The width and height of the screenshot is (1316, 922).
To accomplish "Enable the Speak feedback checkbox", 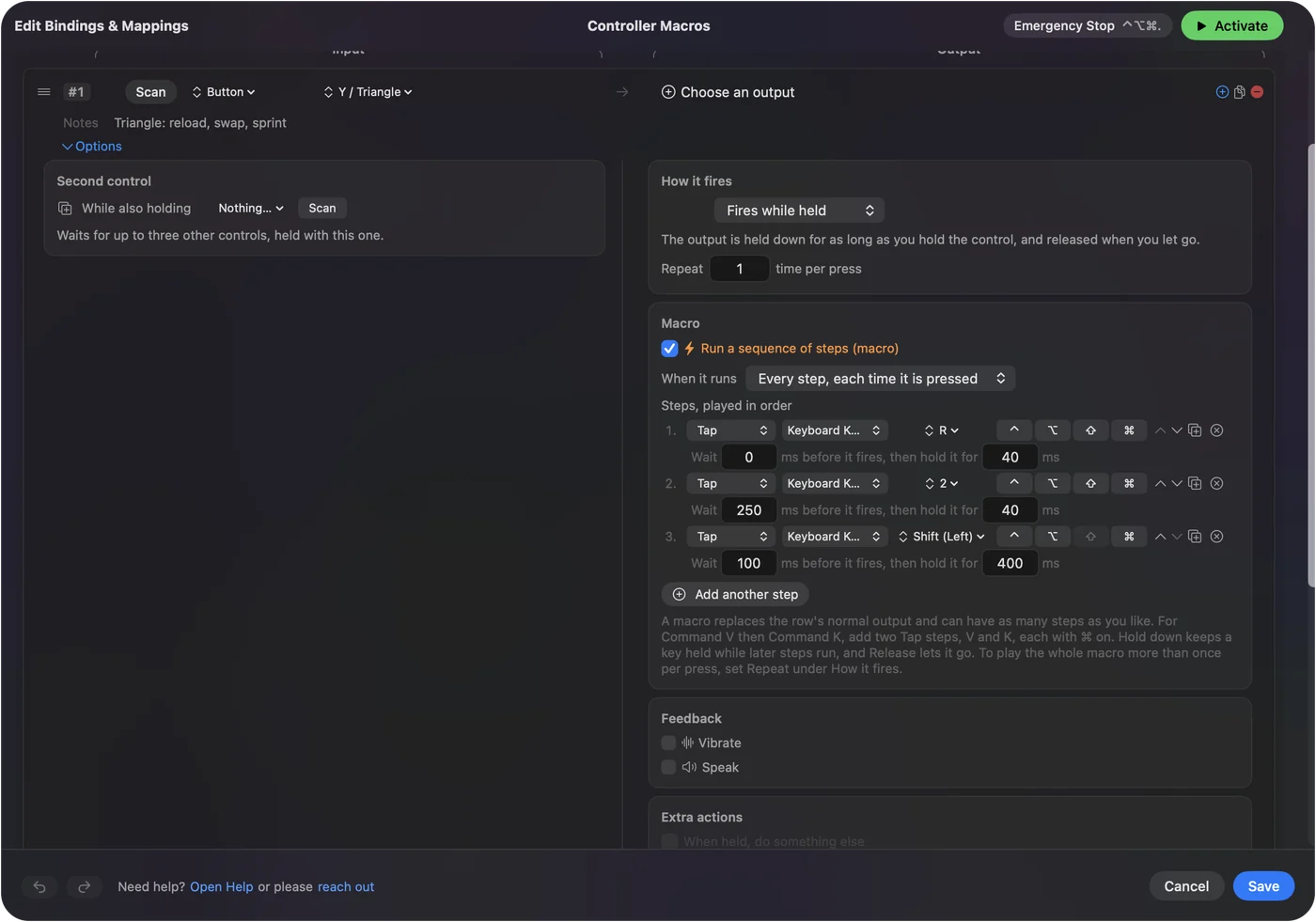I will [x=668, y=768].
